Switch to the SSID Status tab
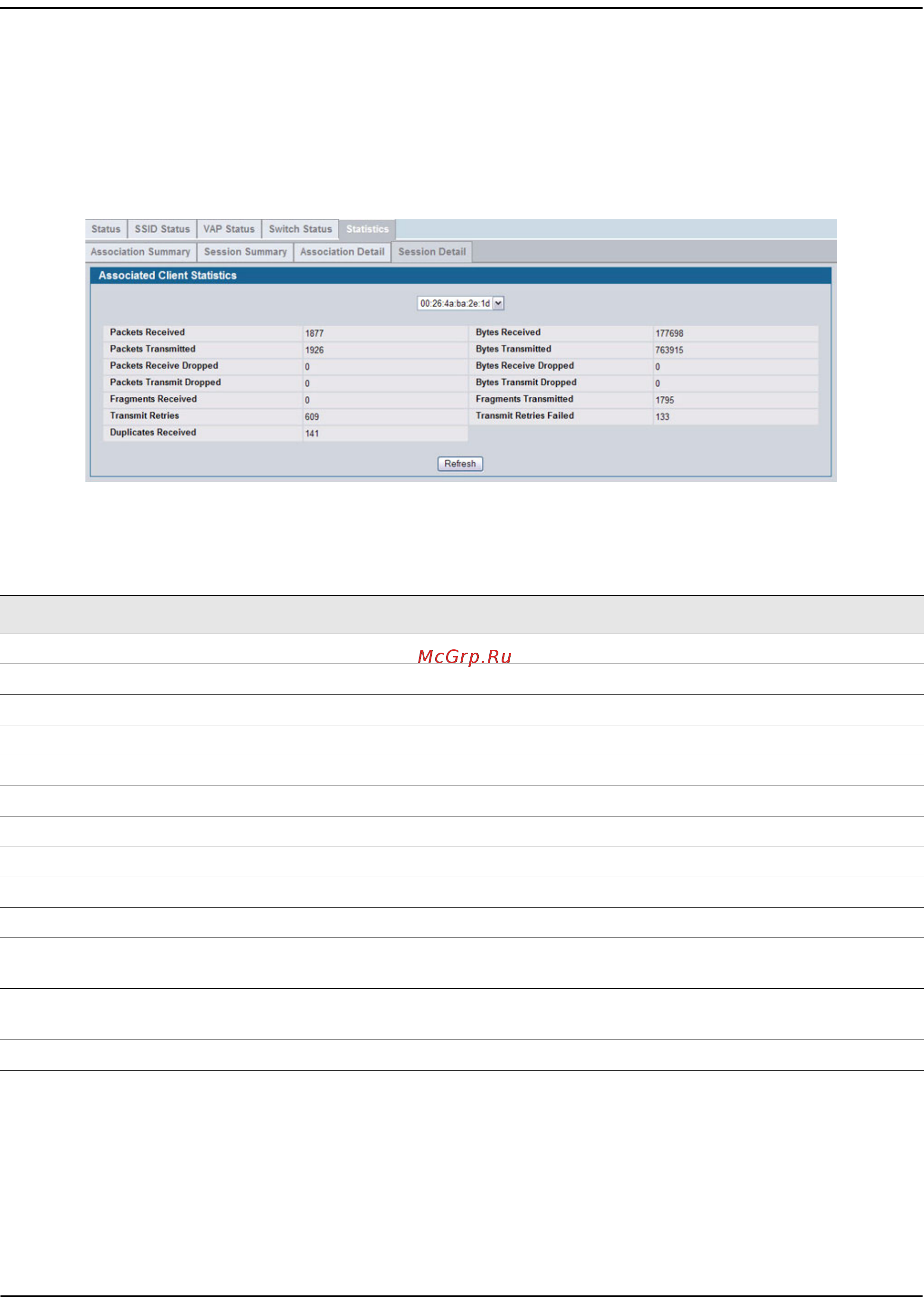Screen dimensions: 924x1312 pyautogui.click(x=162, y=229)
